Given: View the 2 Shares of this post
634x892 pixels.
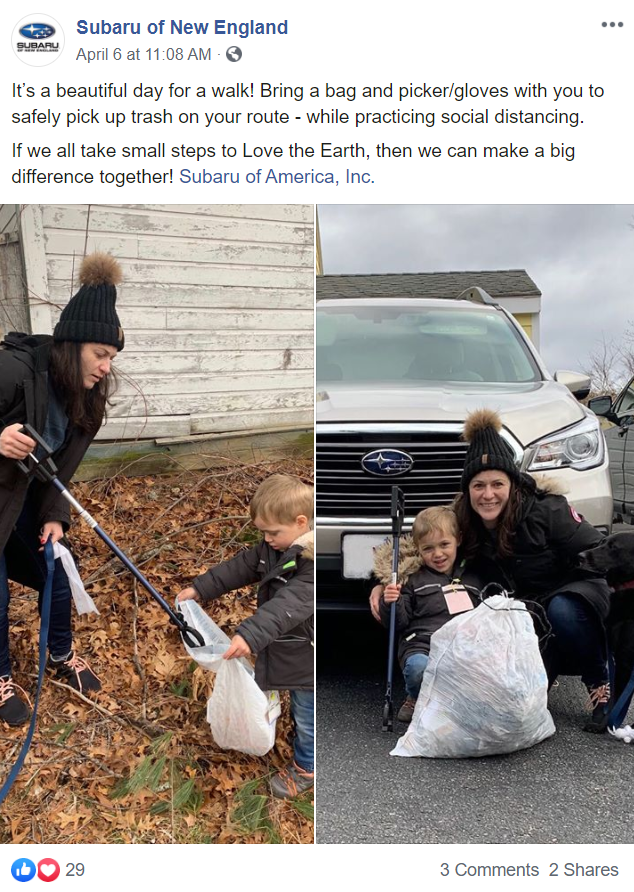Looking at the screenshot, I should click(x=583, y=869).
